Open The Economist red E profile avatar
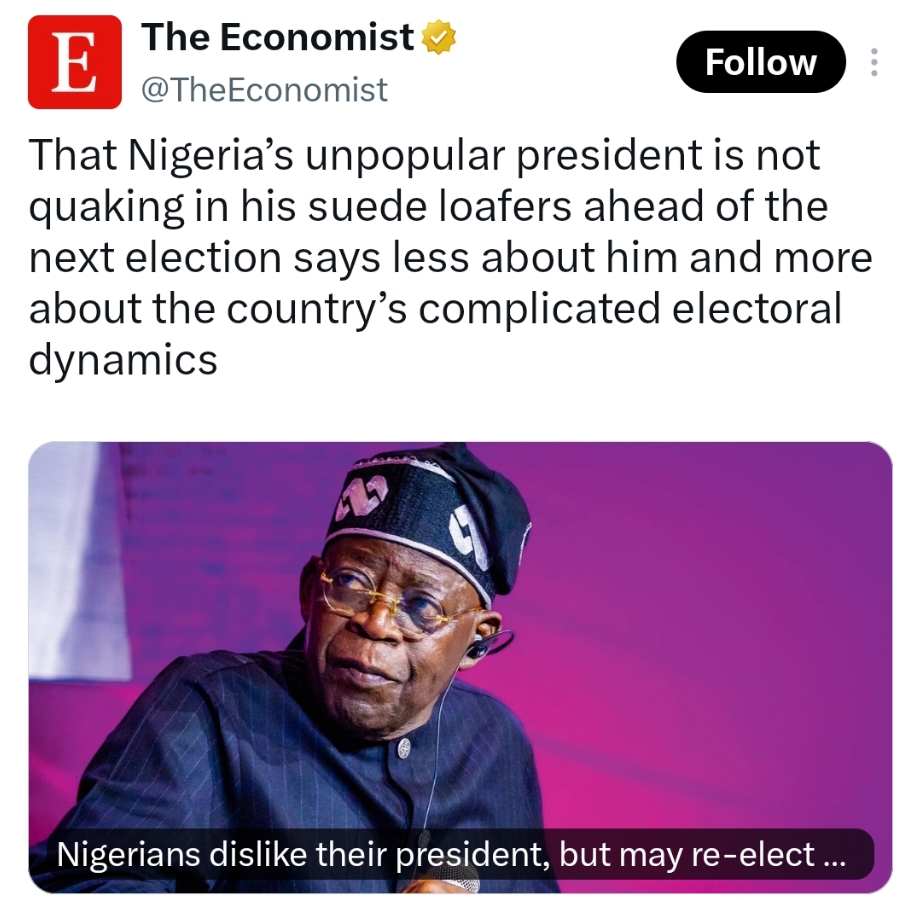 [75, 62]
